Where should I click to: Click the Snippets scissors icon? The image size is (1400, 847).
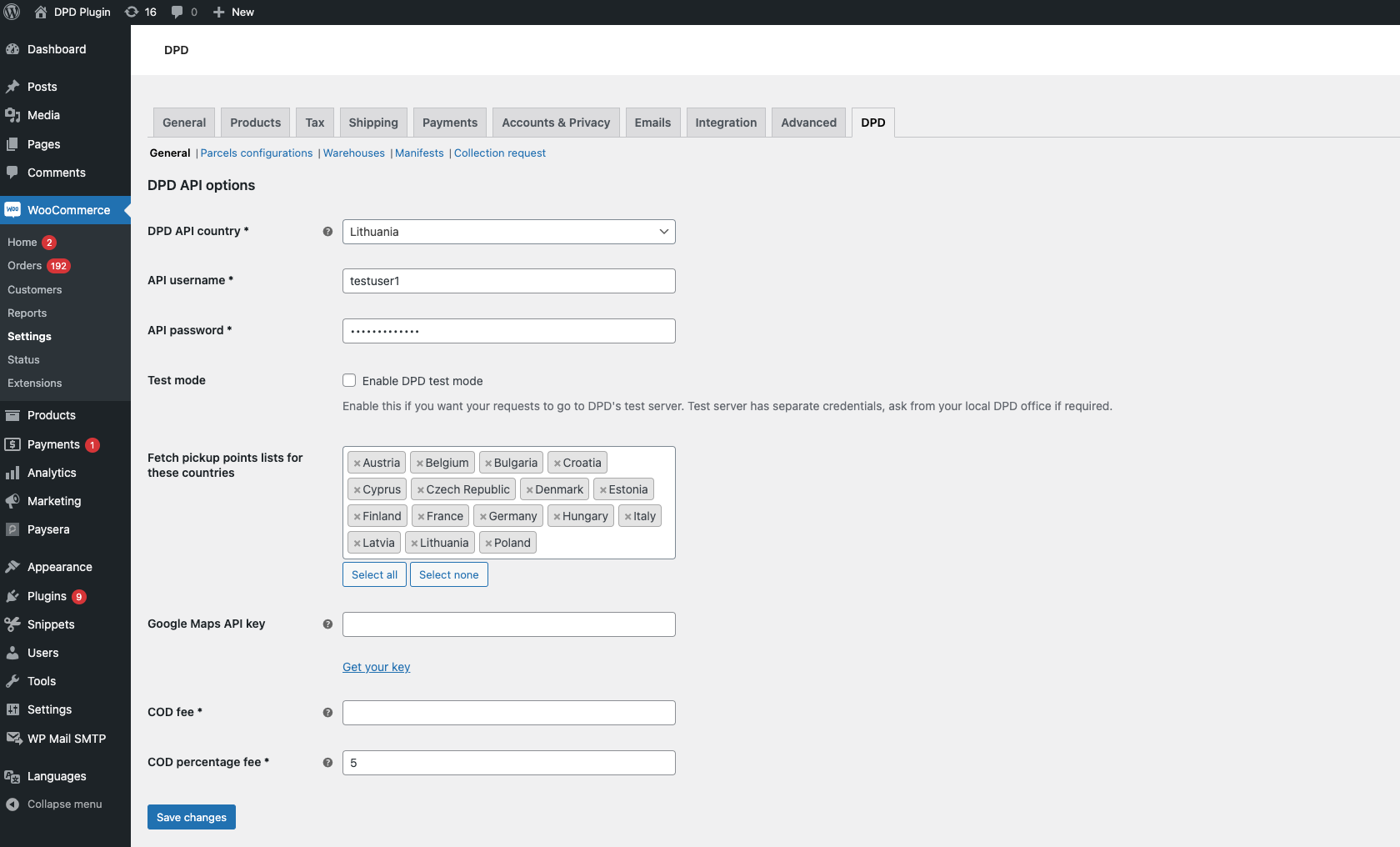pyautogui.click(x=12, y=624)
